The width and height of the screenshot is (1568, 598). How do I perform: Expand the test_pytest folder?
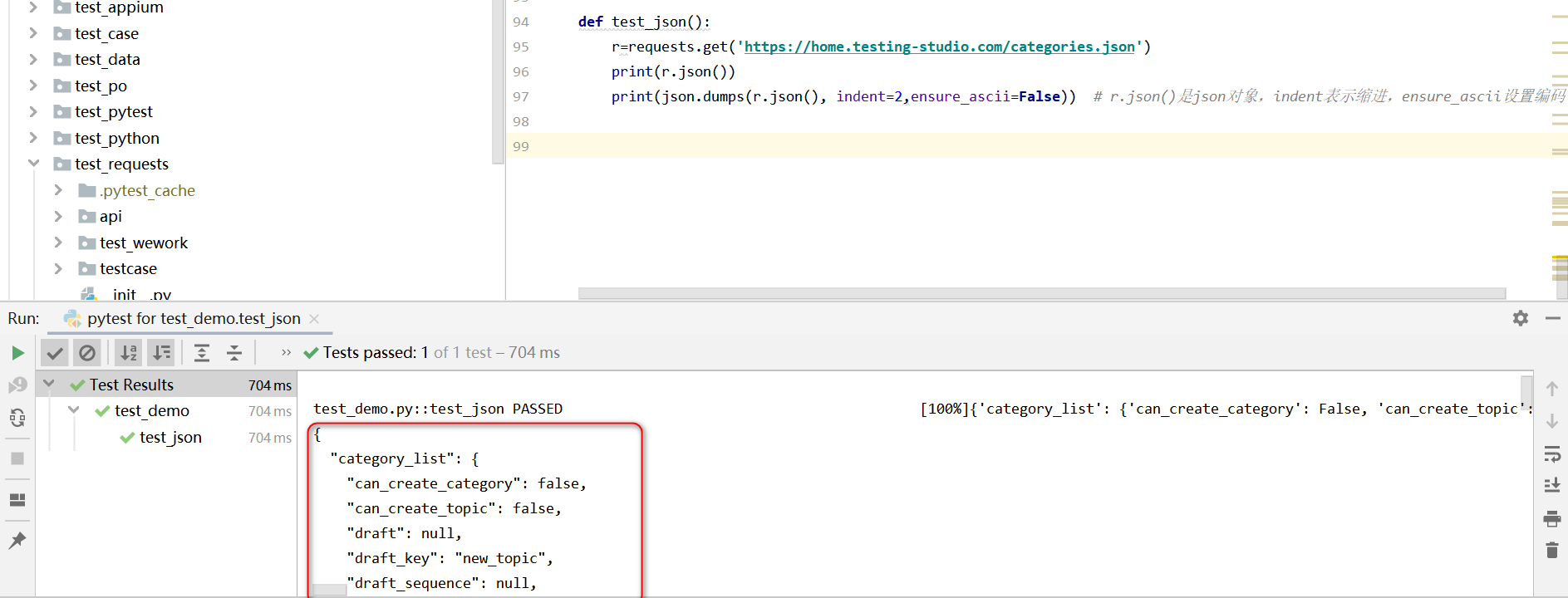pos(33,111)
